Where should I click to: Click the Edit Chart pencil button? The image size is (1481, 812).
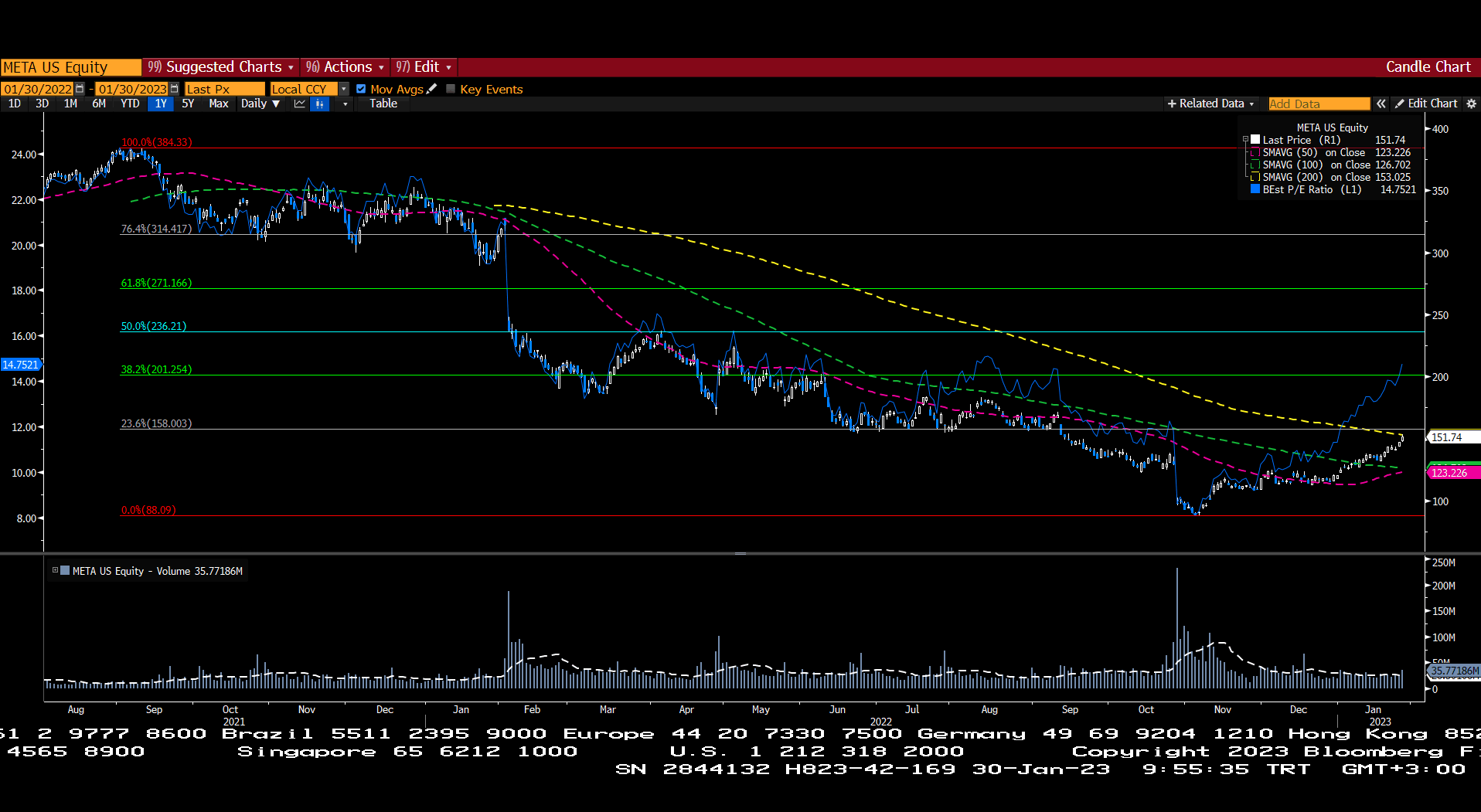point(1426,104)
